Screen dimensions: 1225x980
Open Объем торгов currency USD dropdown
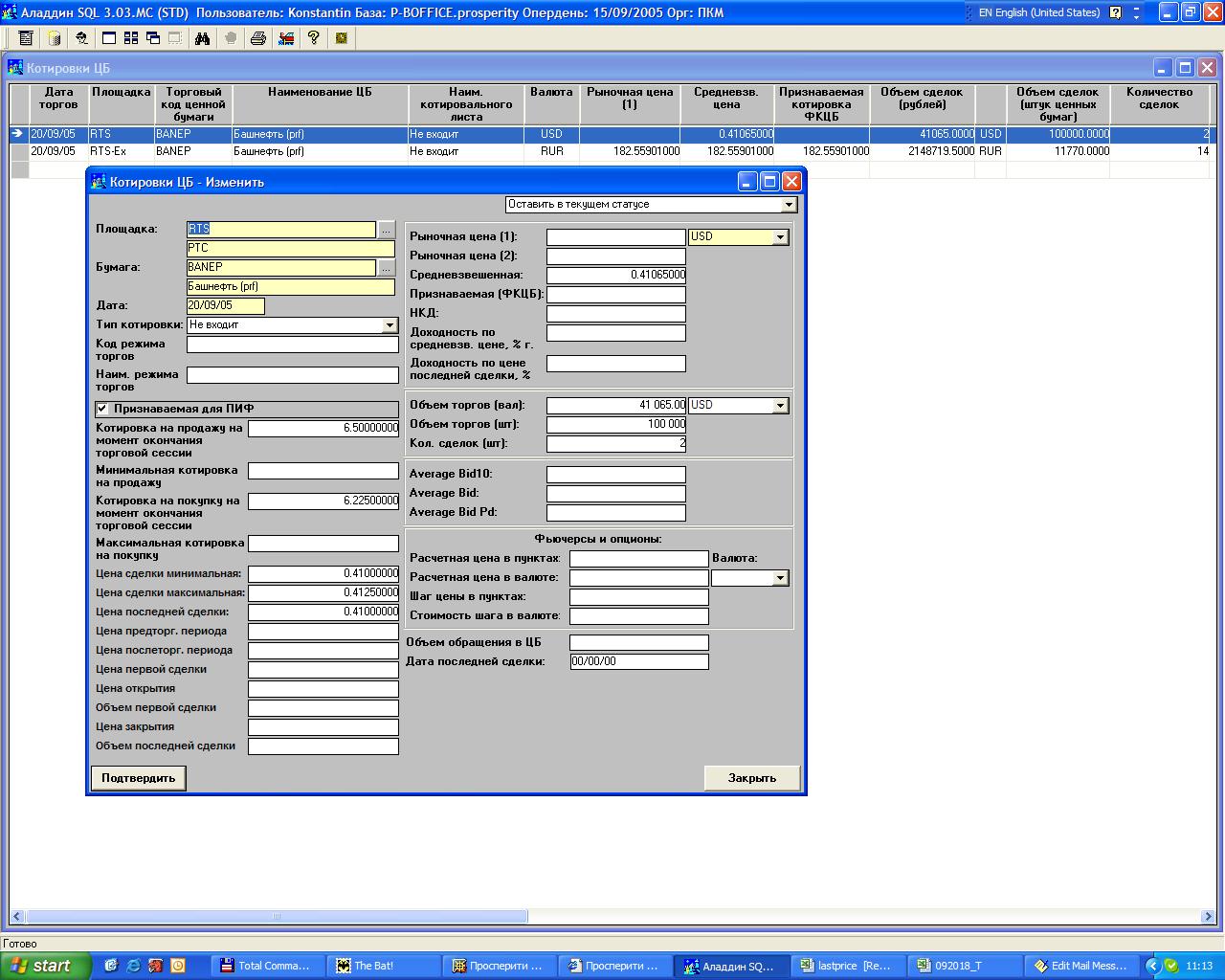click(x=780, y=406)
